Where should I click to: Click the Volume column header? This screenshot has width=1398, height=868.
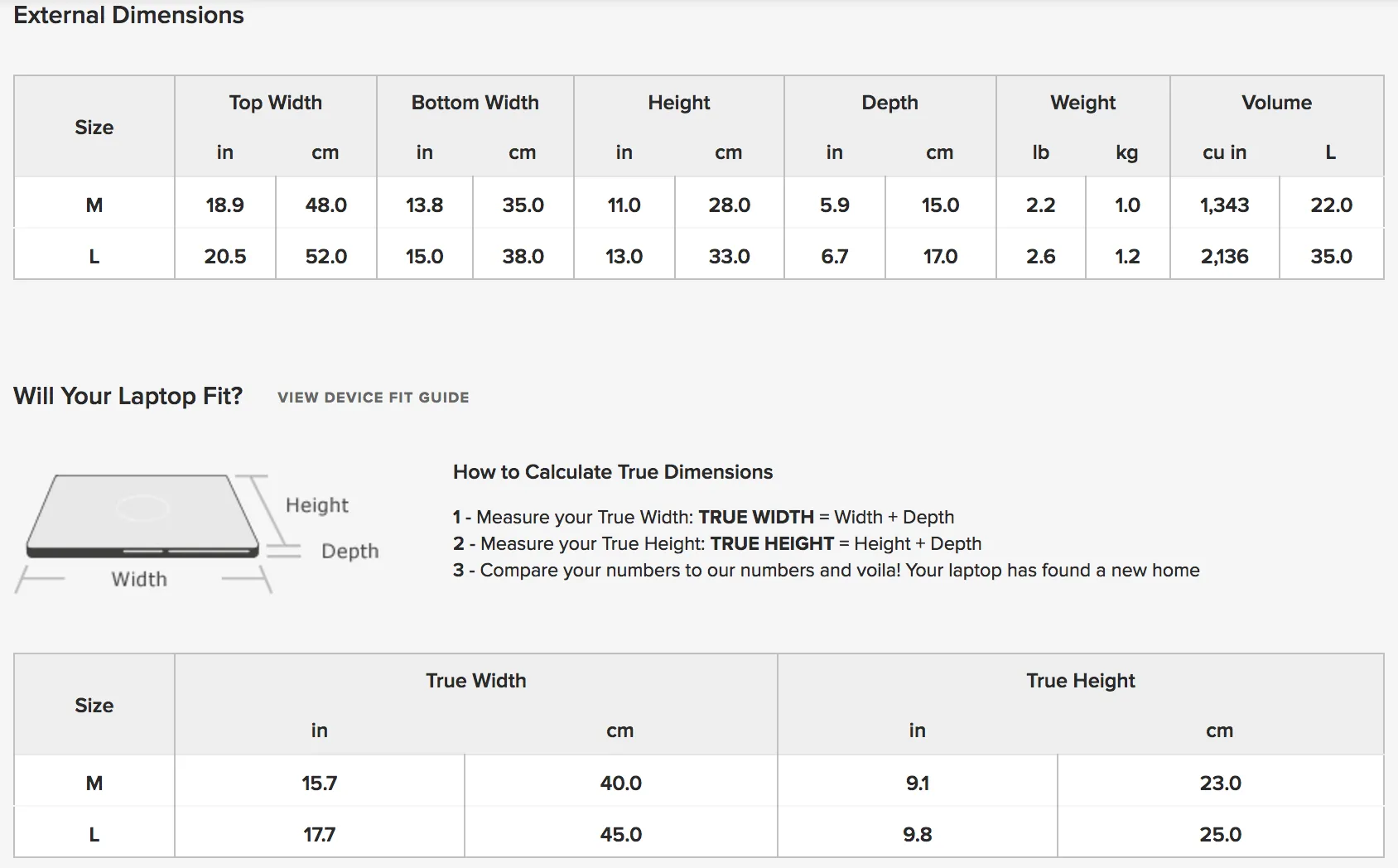click(1277, 103)
